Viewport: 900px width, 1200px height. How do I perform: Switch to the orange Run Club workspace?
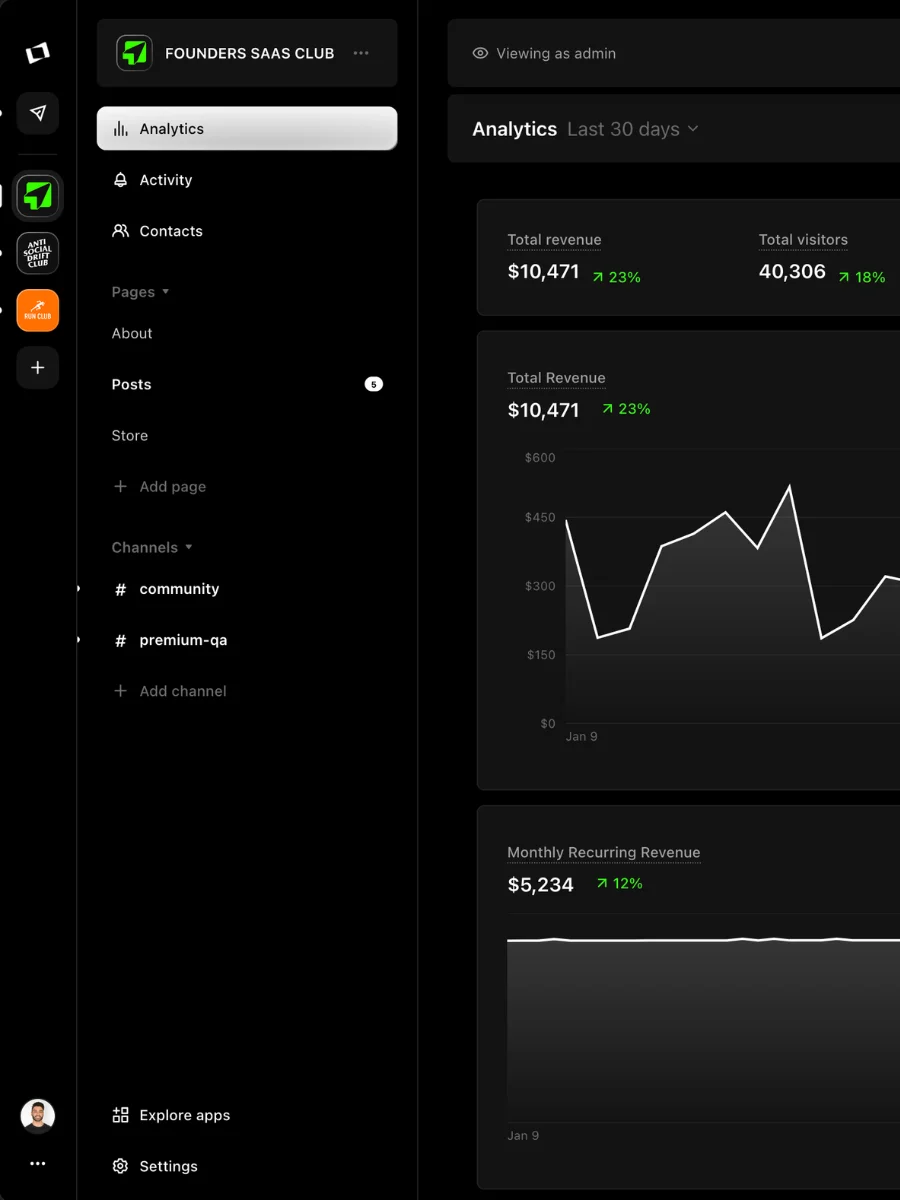37,310
